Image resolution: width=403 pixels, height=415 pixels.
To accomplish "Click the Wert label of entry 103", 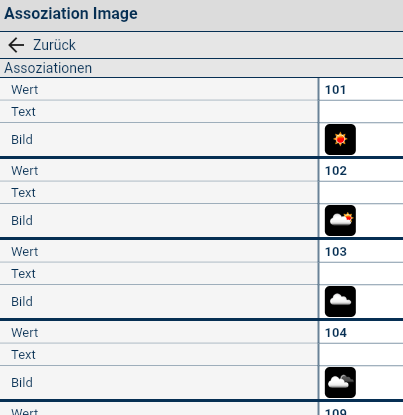I will [x=25, y=252].
